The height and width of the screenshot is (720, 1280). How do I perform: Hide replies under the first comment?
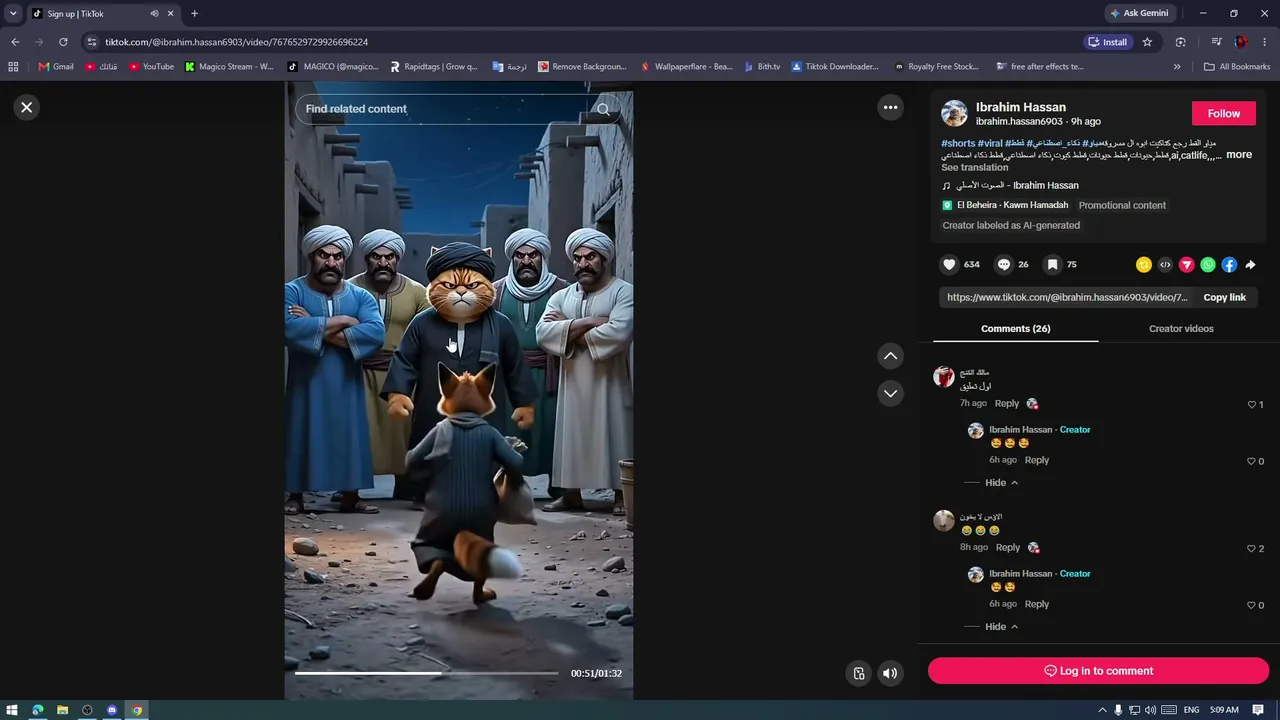(1001, 483)
